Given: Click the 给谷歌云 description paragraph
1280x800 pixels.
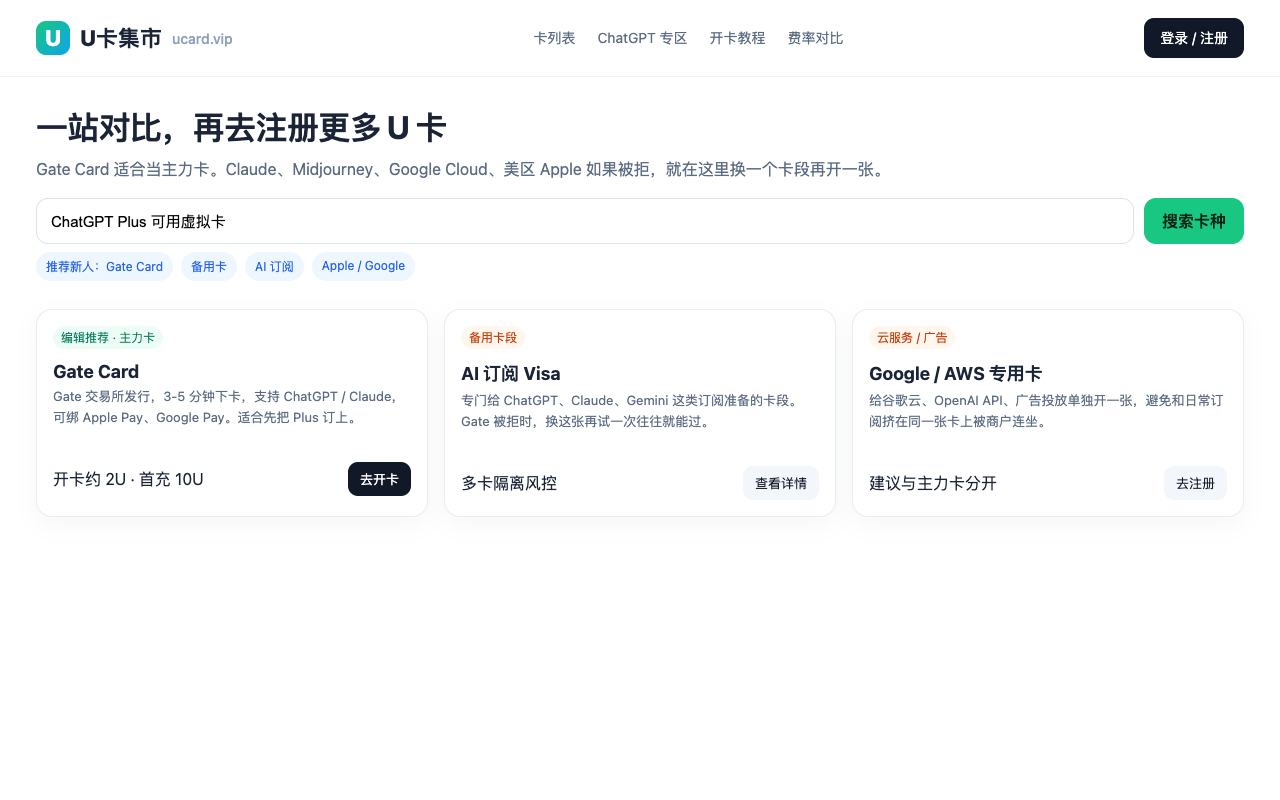Looking at the screenshot, I should click(1046, 411).
